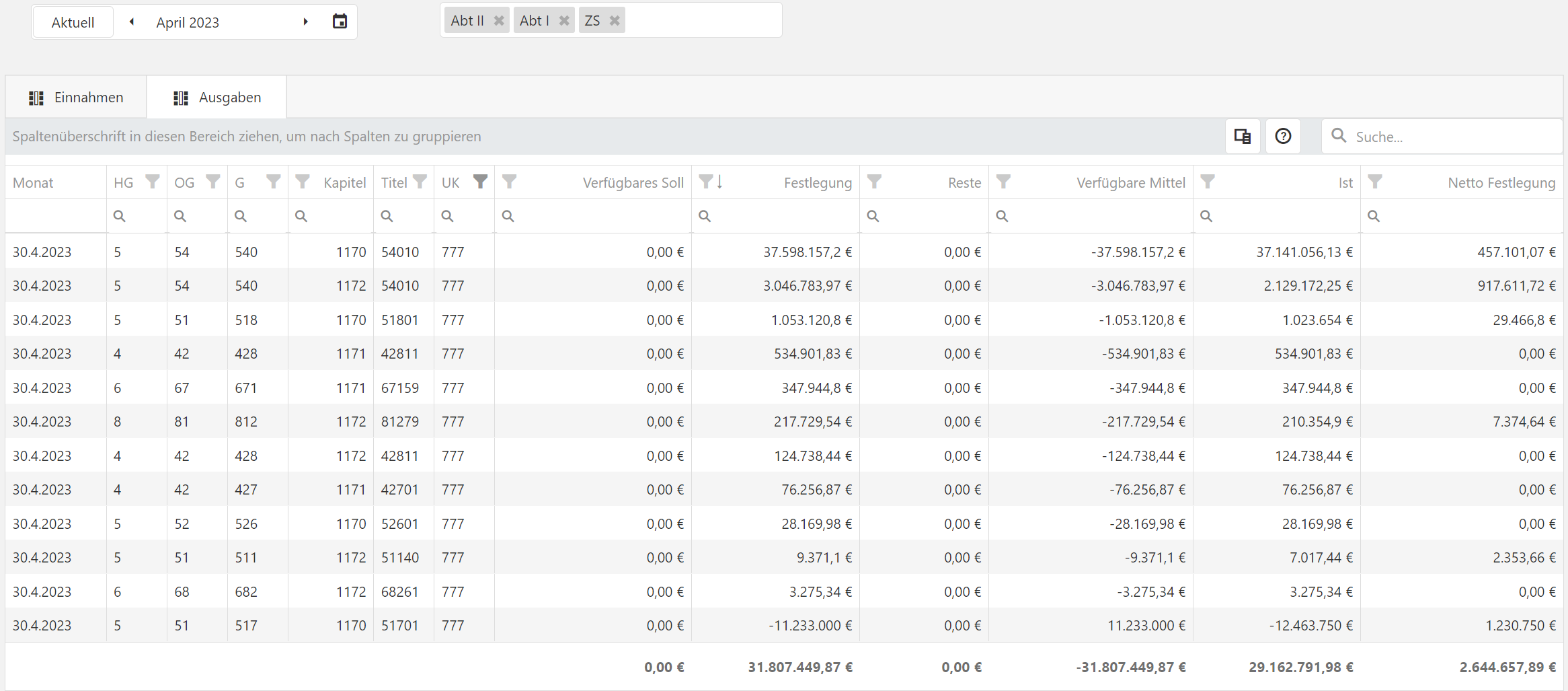Open filter for HG column

[153, 182]
